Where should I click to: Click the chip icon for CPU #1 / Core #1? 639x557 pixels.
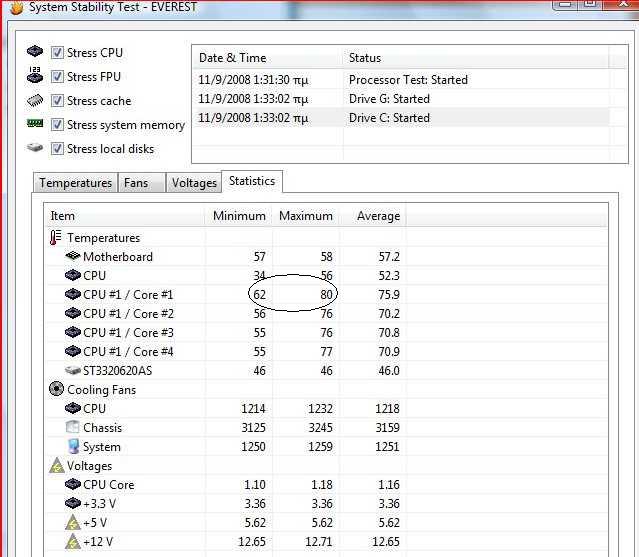(x=73, y=294)
